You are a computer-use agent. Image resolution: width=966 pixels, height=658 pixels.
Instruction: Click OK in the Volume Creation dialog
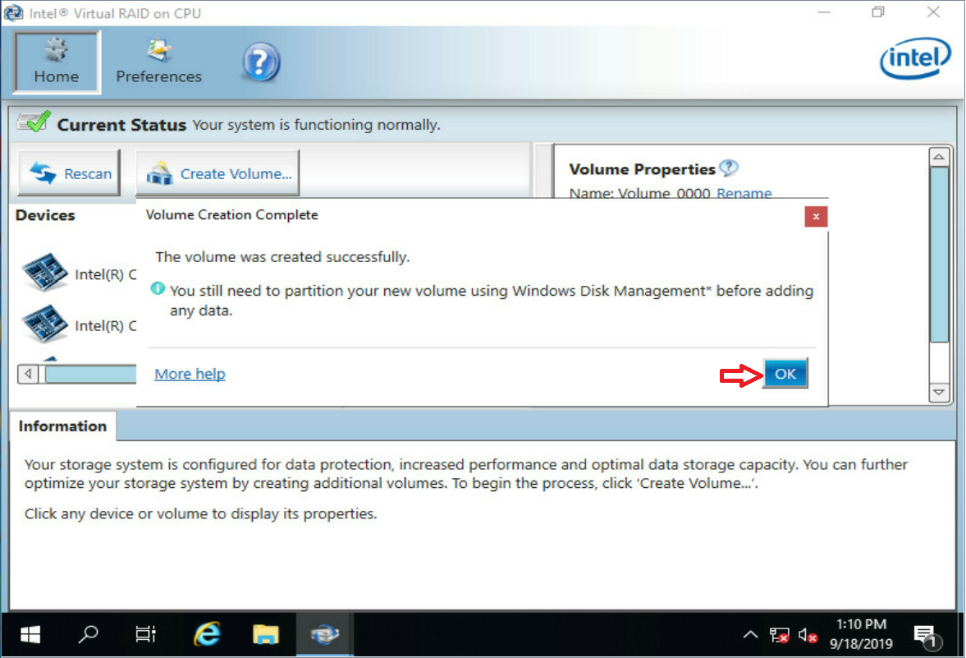coord(785,373)
